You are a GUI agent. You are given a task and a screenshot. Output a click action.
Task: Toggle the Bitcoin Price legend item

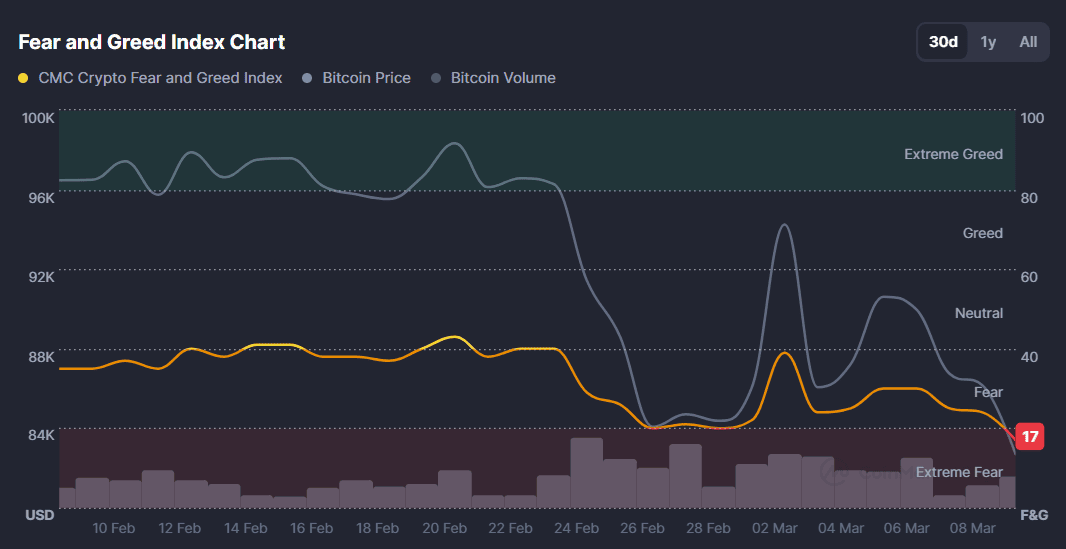click(x=356, y=78)
